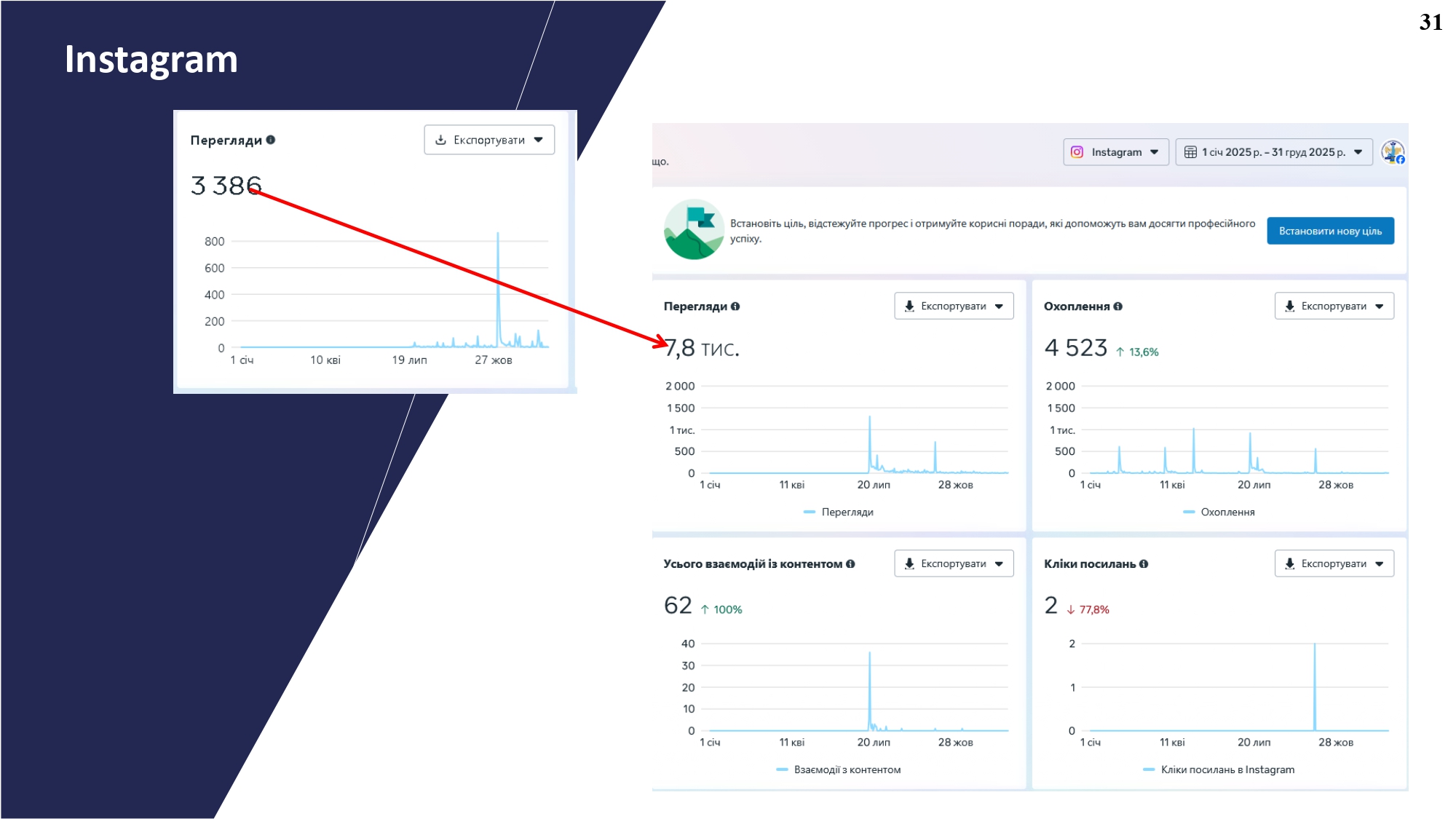The height and width of the screenshot is (819, 1456).
Task: Click info icon next to Усього взаємодій із контентом
Action: point(850,564)
